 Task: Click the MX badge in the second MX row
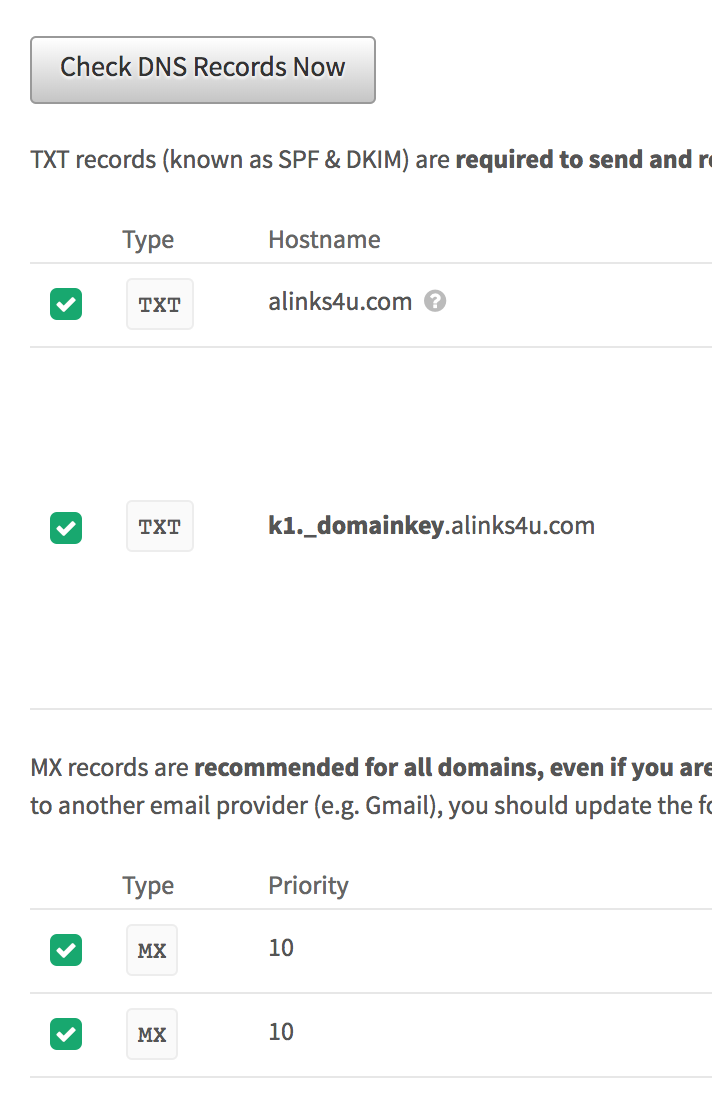pos(152,1034)
